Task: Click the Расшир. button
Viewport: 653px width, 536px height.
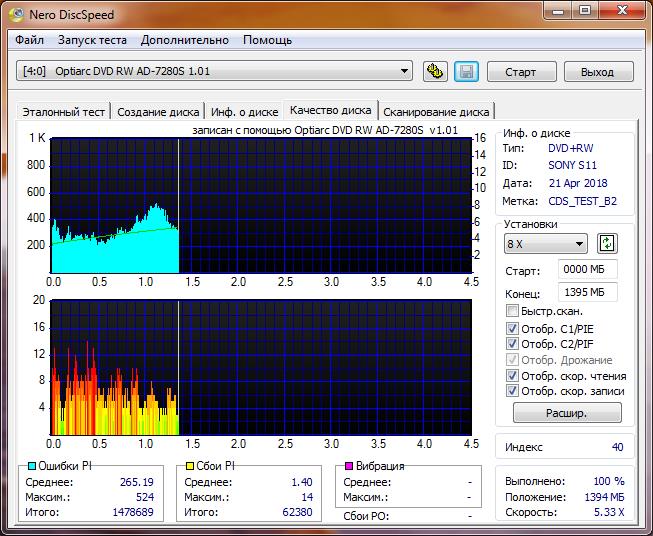Action: coord(566,413)
